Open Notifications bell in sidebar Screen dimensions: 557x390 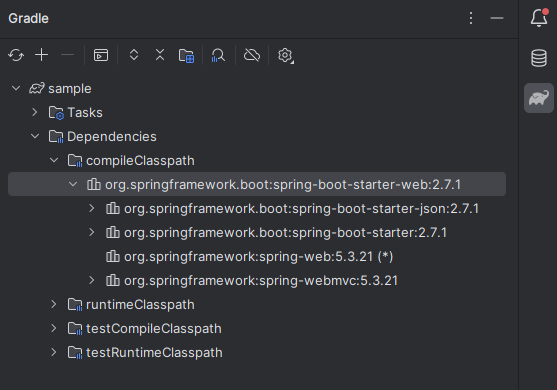click(x=539, y=18)
